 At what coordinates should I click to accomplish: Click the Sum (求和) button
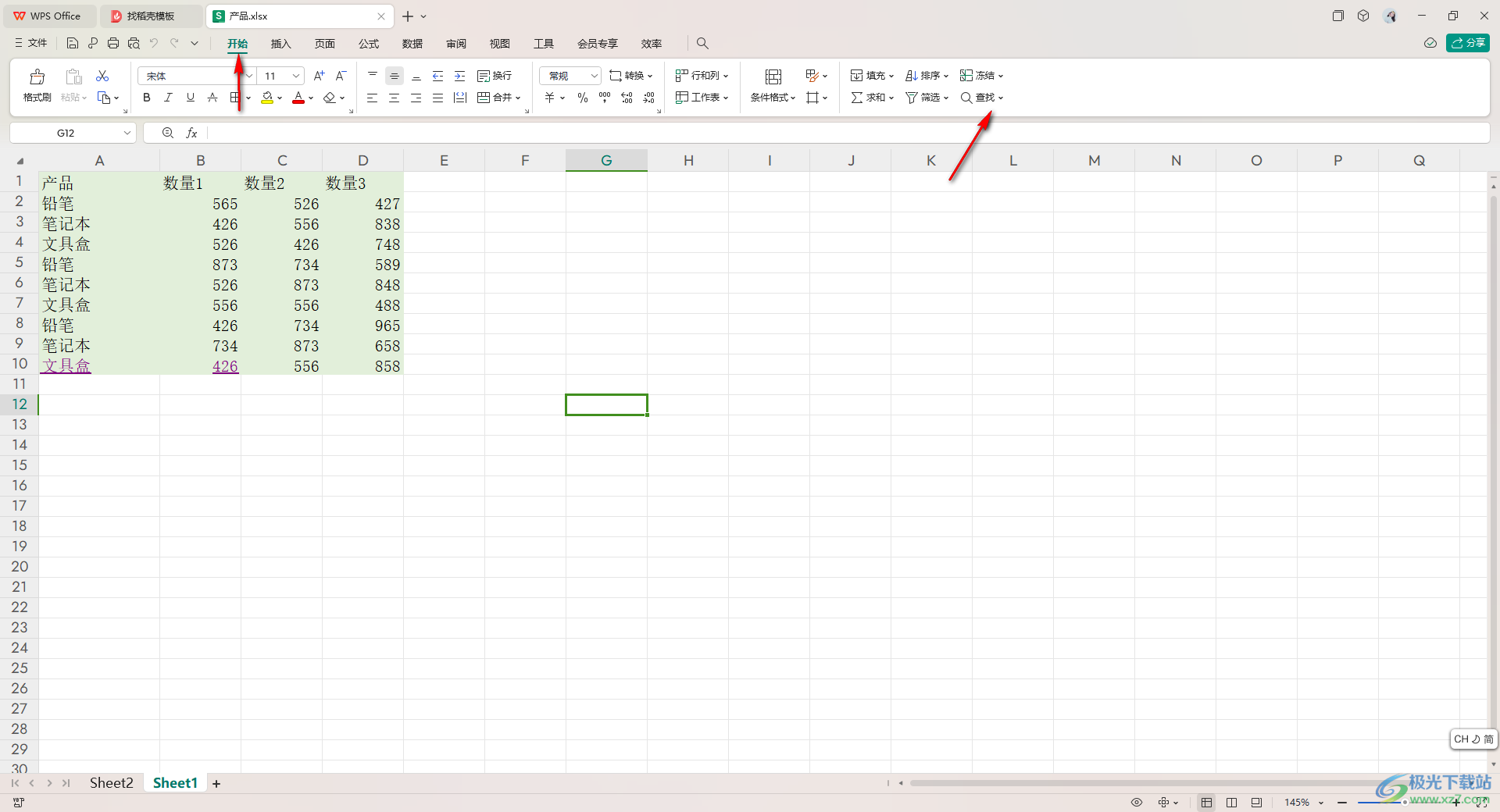click(872, 98)
